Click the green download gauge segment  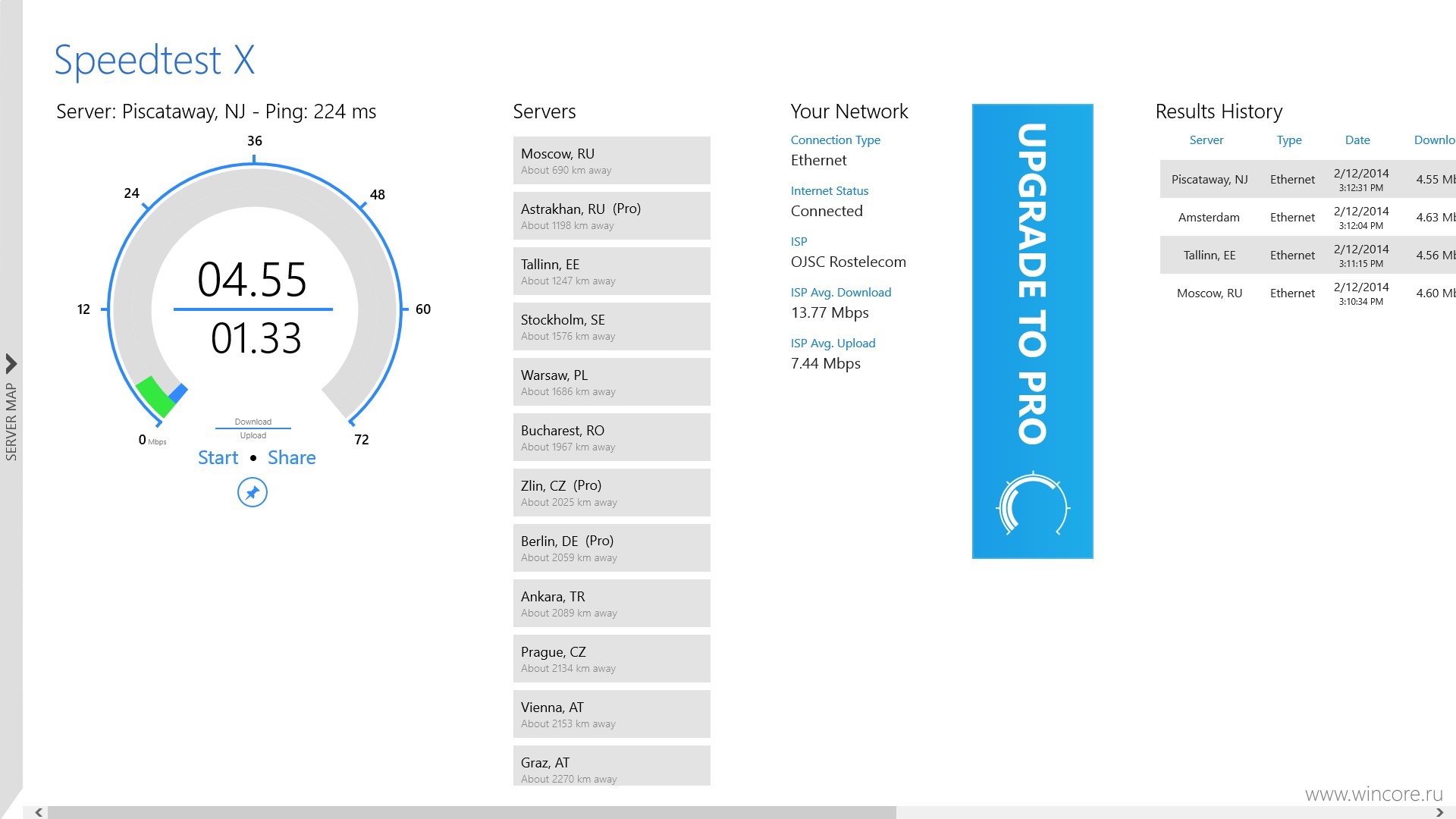tap(155, 397)
